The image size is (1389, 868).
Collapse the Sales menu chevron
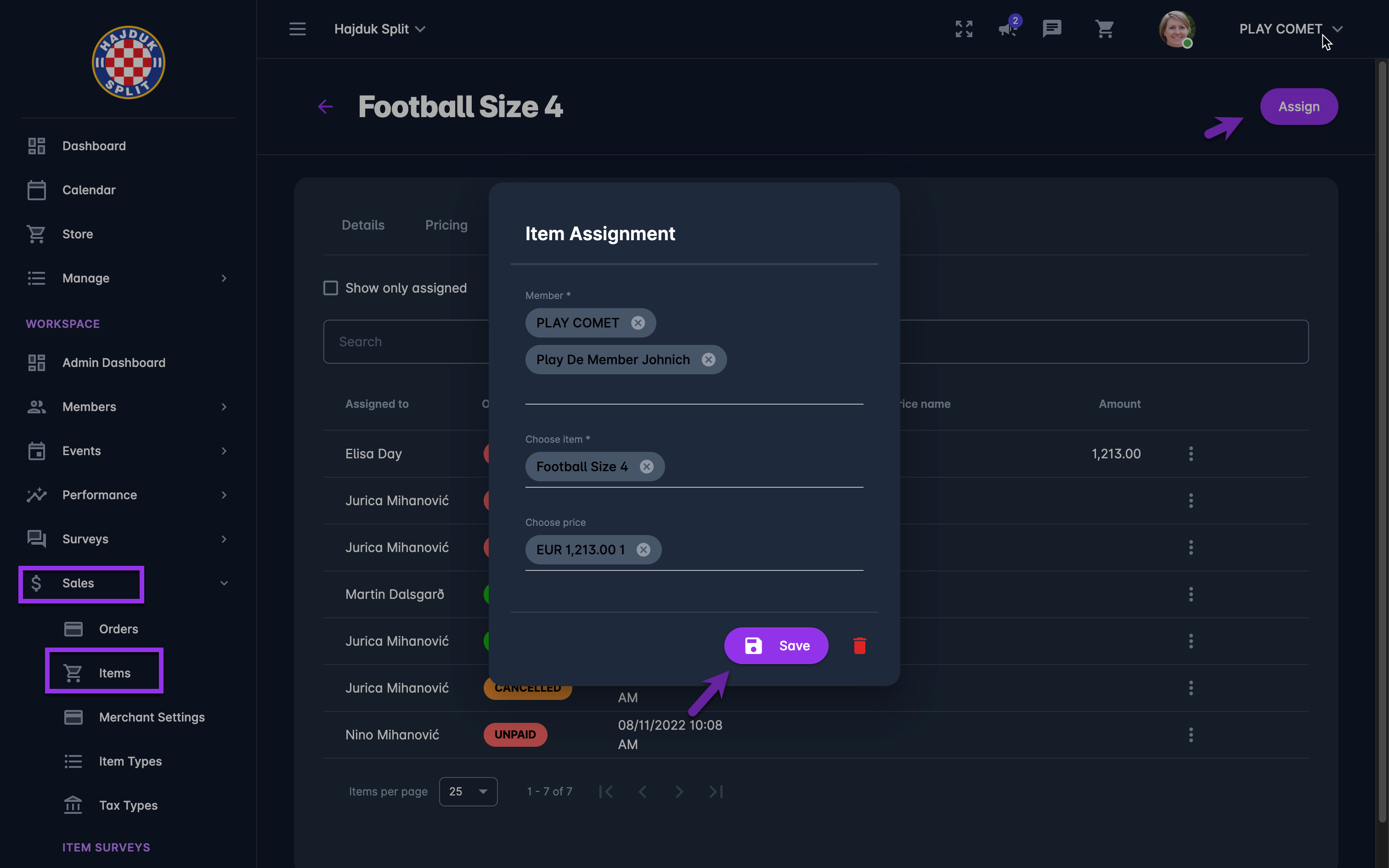(x=224, y=583)
